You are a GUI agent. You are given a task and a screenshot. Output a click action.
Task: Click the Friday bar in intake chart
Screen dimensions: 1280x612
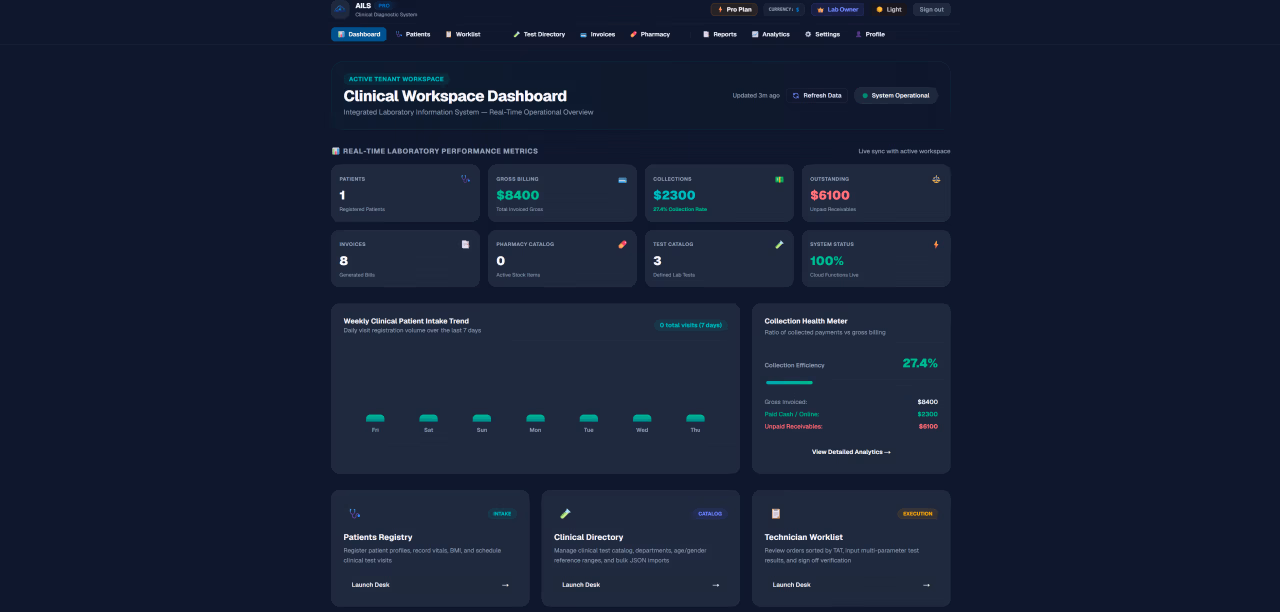point(375,418)
